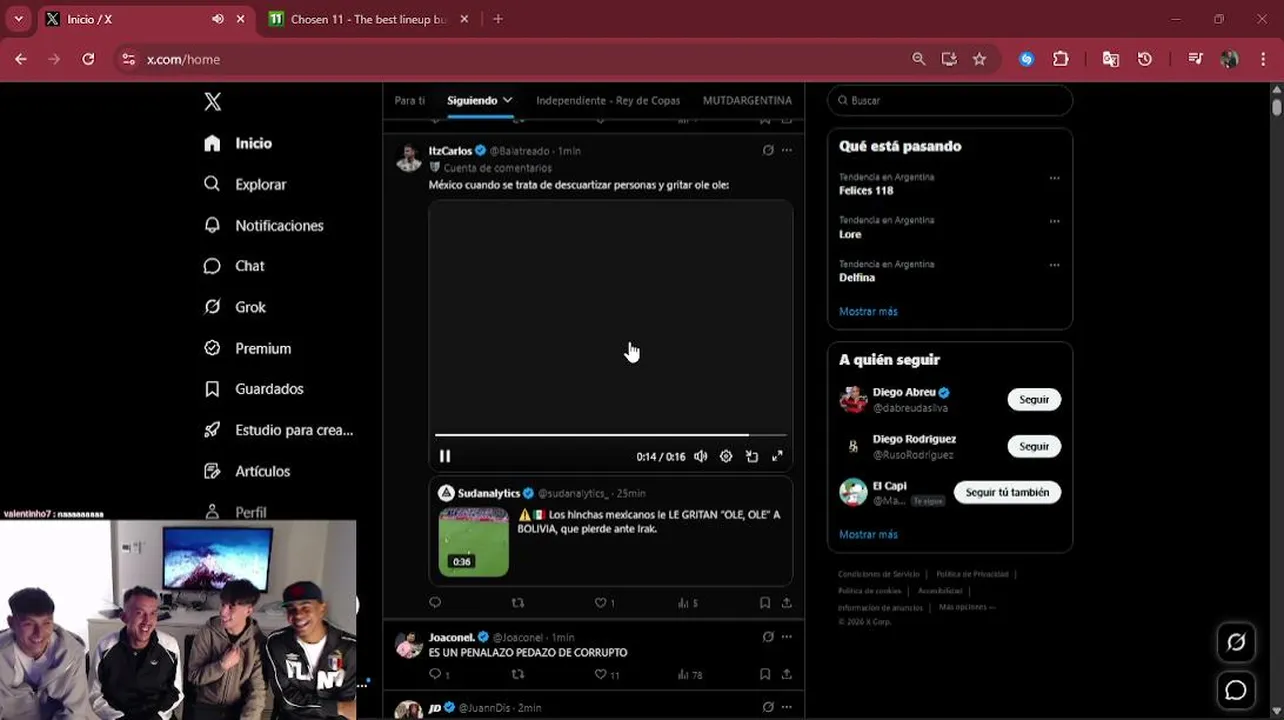Screen dimensions: 1284x720
Task: Reply to ItzCarlos post
Action: tap(435, 603)
